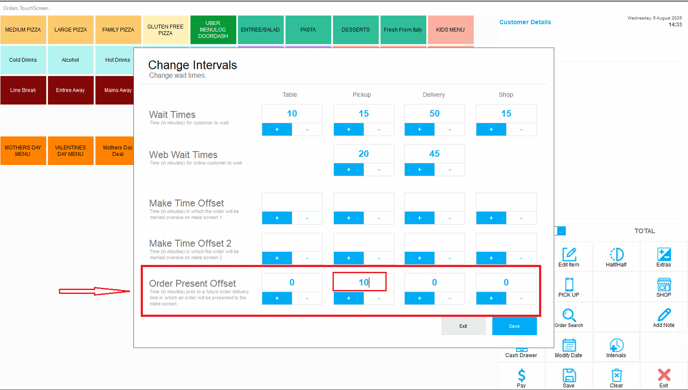Open the MEDIUM PIZZA category
This screenshot has height=390, width=688.
[x=23, y=30]
